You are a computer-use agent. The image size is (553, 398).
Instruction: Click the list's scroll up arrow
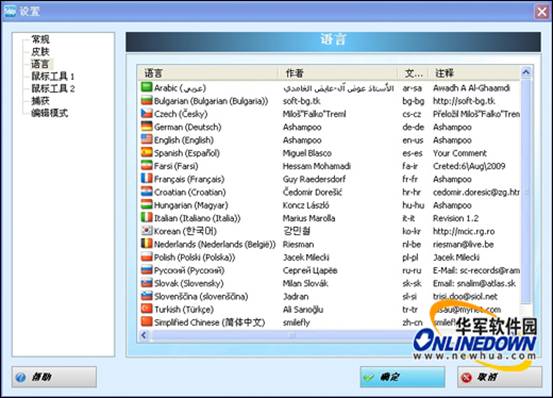point(526,72)
